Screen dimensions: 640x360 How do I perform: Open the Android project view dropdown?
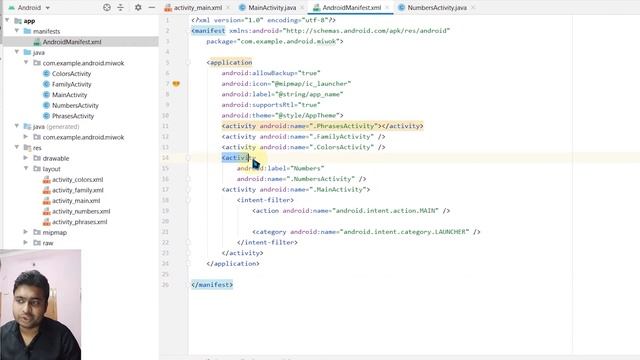pos(29,8)
